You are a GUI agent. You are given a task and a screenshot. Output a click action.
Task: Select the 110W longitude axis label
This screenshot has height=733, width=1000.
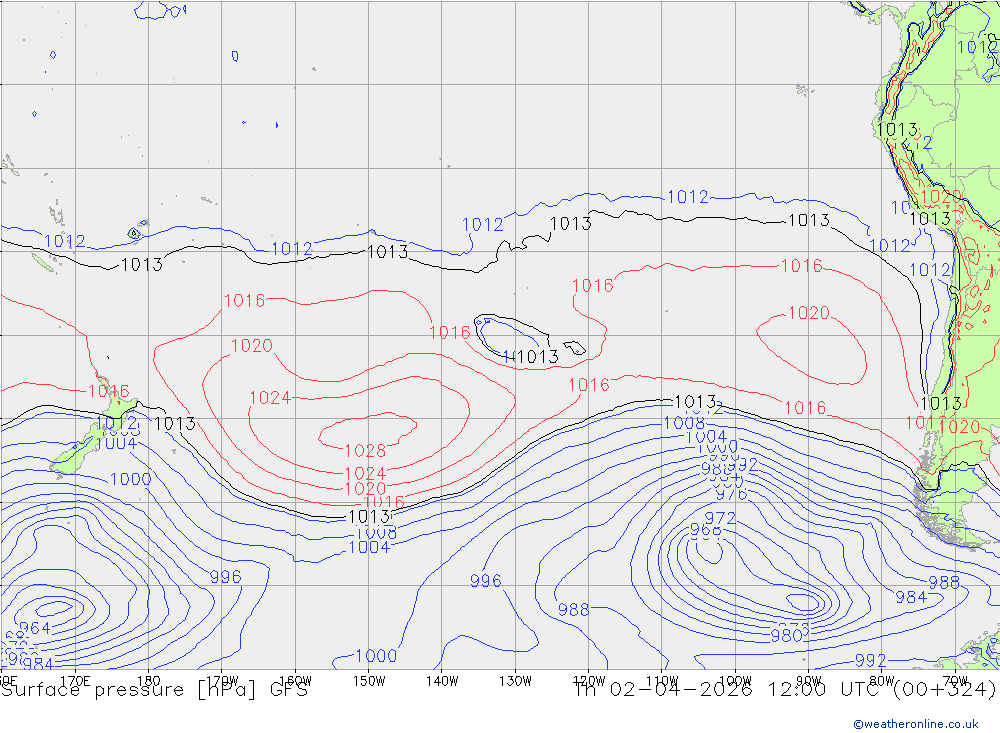[662, 681]
